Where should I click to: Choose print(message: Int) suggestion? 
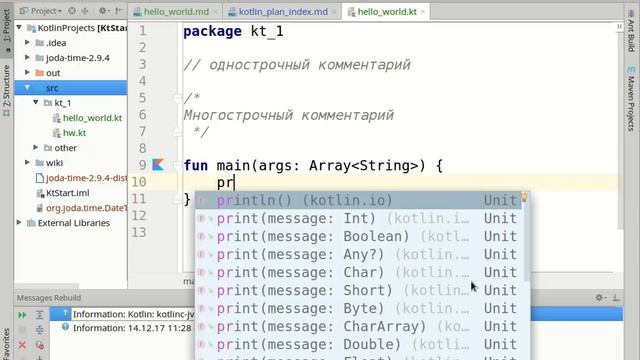pyautogui.click(x=358, y=218)
